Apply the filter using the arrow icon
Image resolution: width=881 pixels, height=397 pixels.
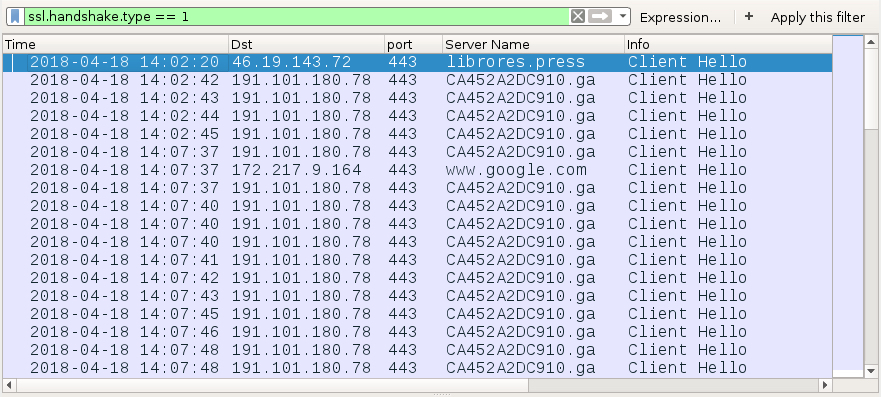click(x=600, y=16)
